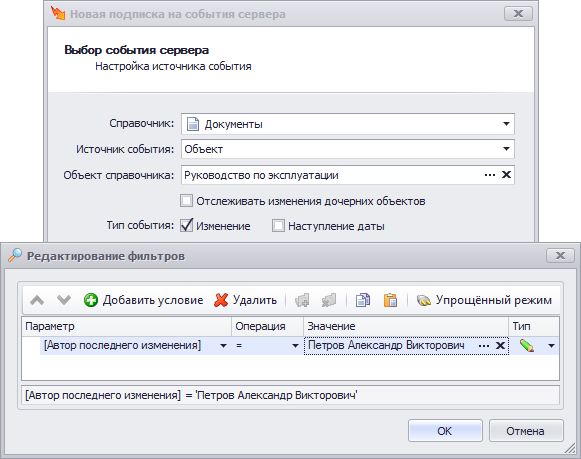
Task: Click the move condition down arrow
Action: [x=64, y=300]
